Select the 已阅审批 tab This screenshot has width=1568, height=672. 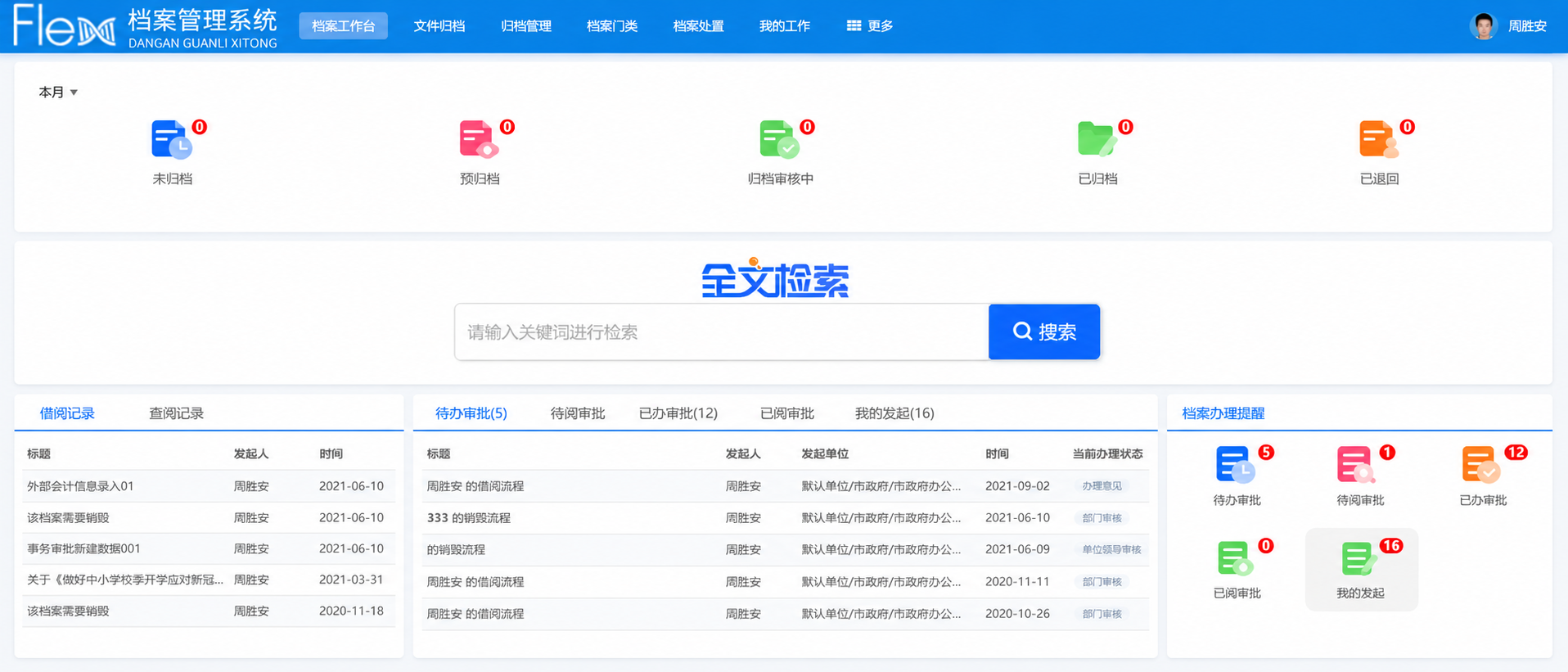787,413
